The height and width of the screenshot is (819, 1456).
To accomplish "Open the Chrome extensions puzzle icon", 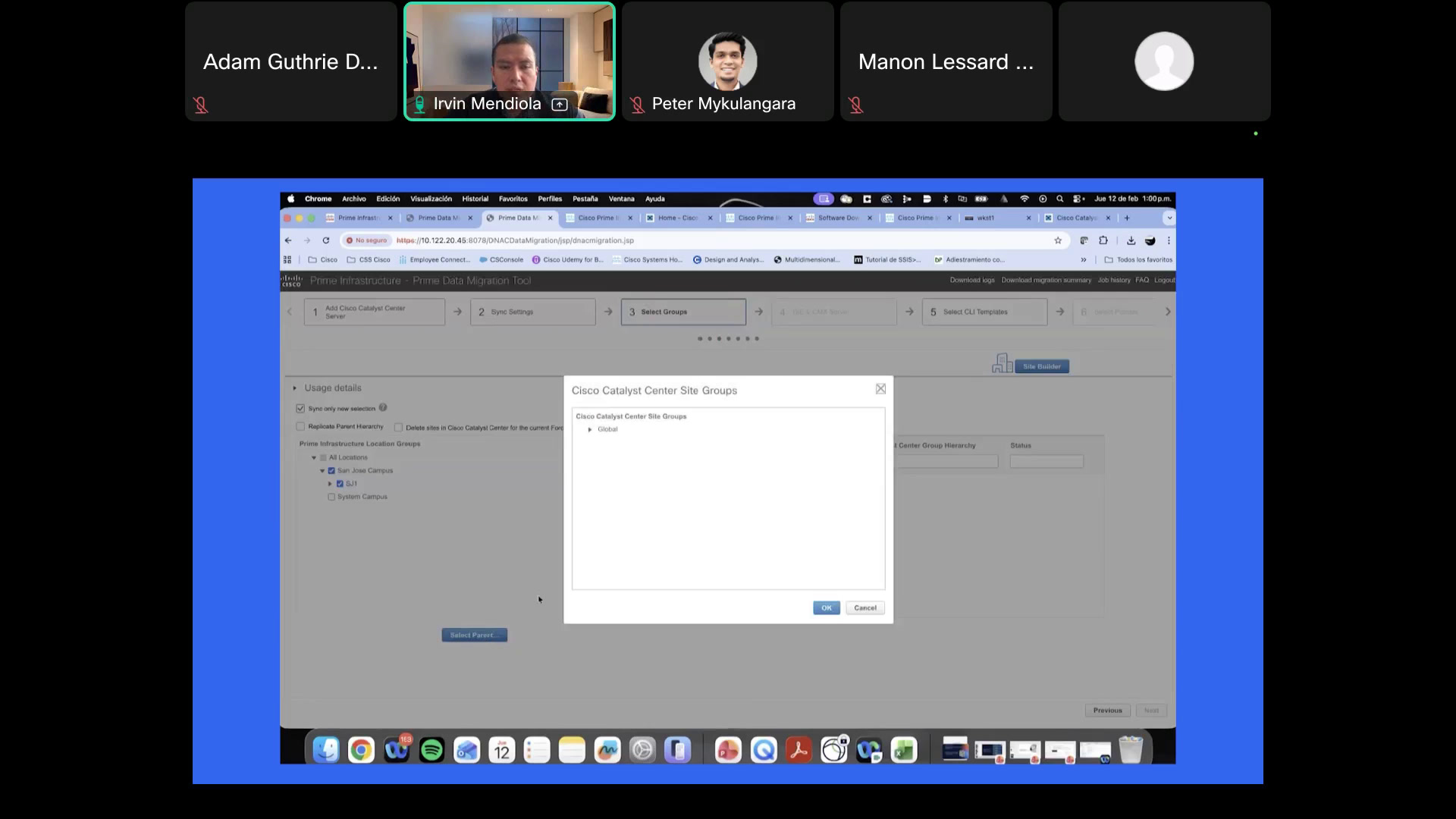I will click(1103, 240).
